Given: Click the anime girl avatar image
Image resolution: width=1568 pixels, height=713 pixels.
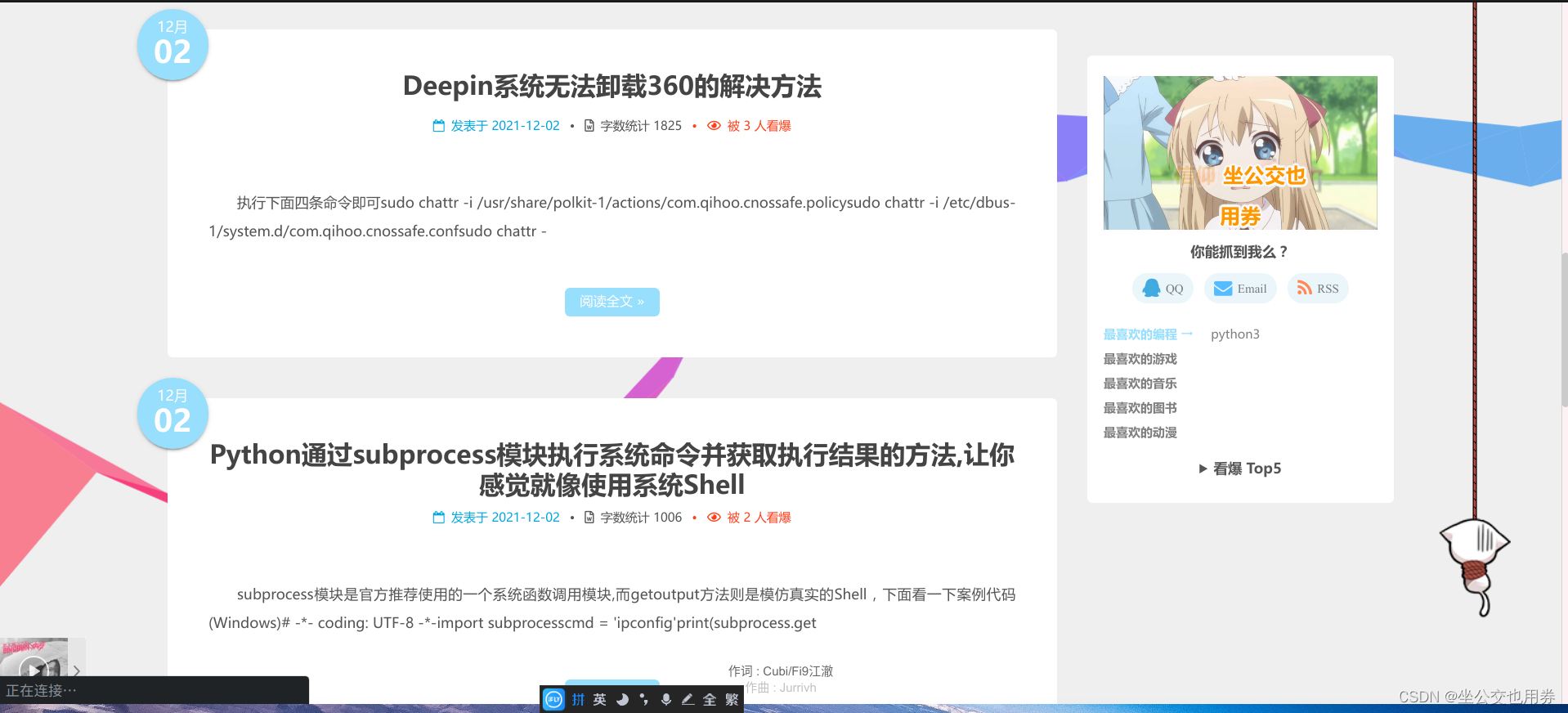Looking at the screenshot, I should (x=1240, y=153).
